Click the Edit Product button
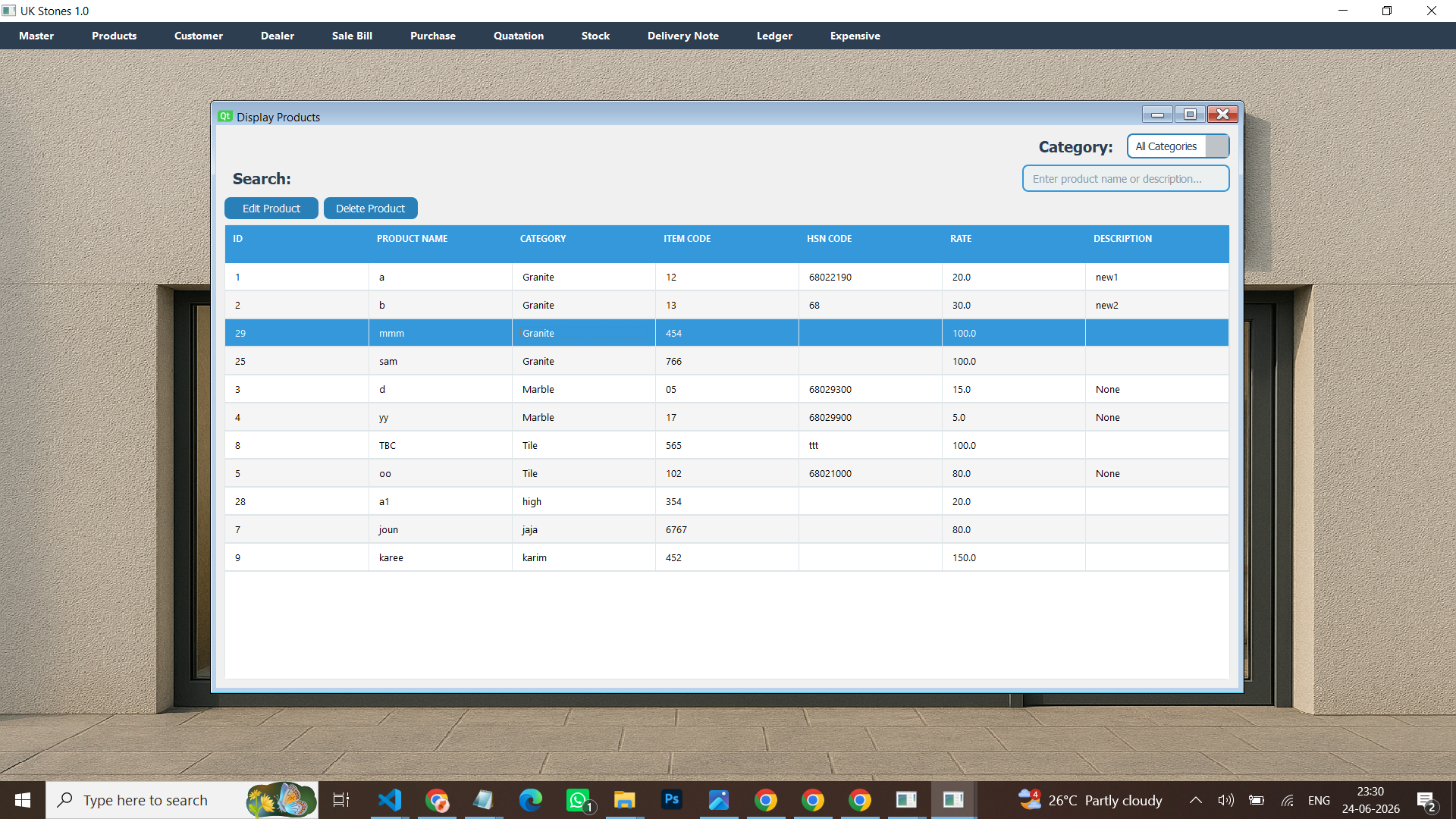 tap(271, 209)
